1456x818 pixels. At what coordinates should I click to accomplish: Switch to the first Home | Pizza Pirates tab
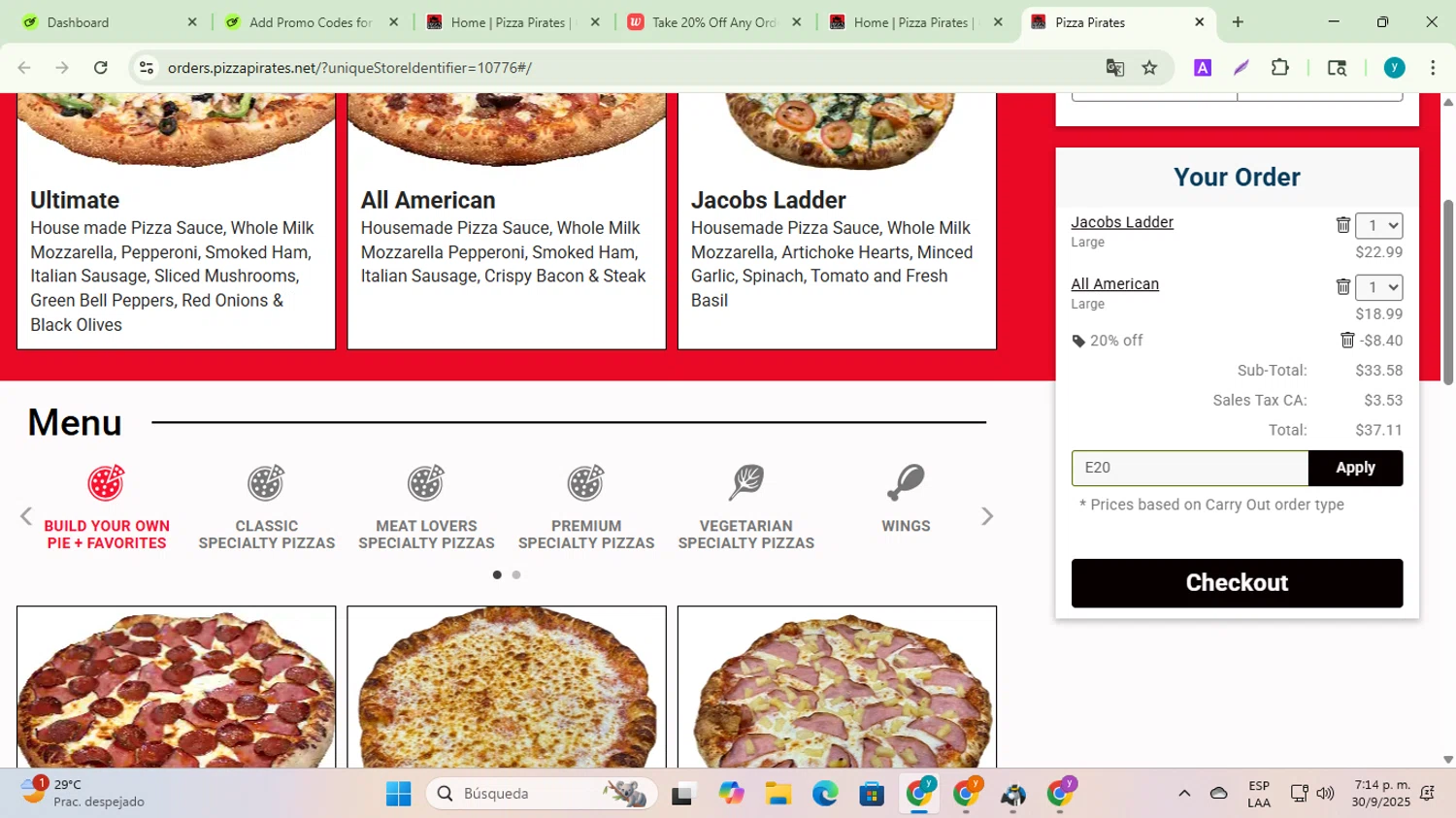tap(511, 22)
